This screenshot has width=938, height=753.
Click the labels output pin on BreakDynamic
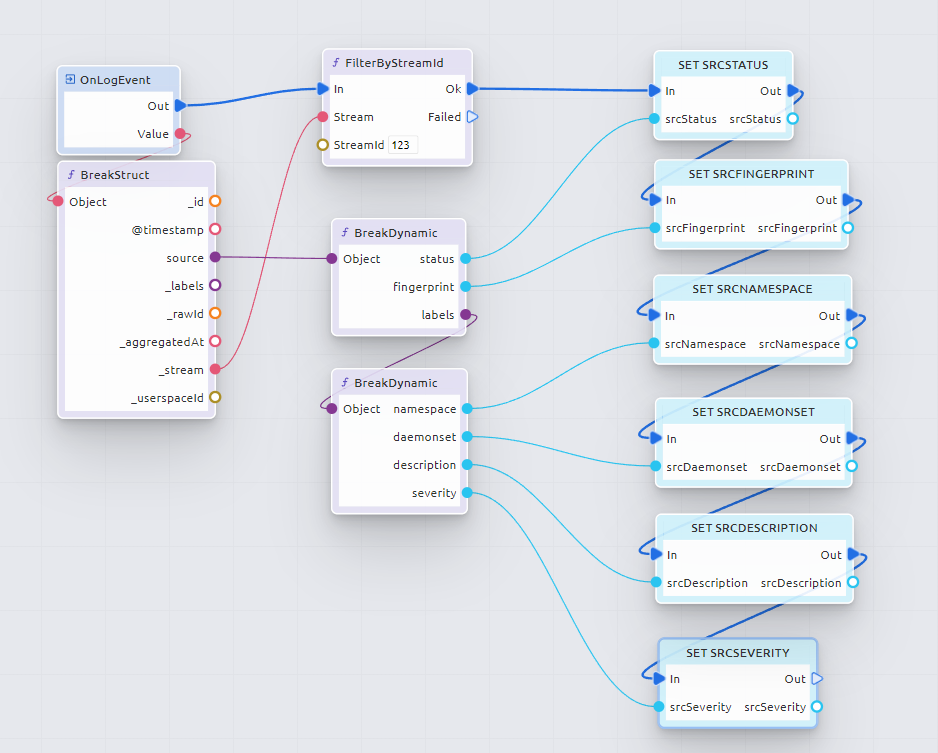(x=465, y=315)
